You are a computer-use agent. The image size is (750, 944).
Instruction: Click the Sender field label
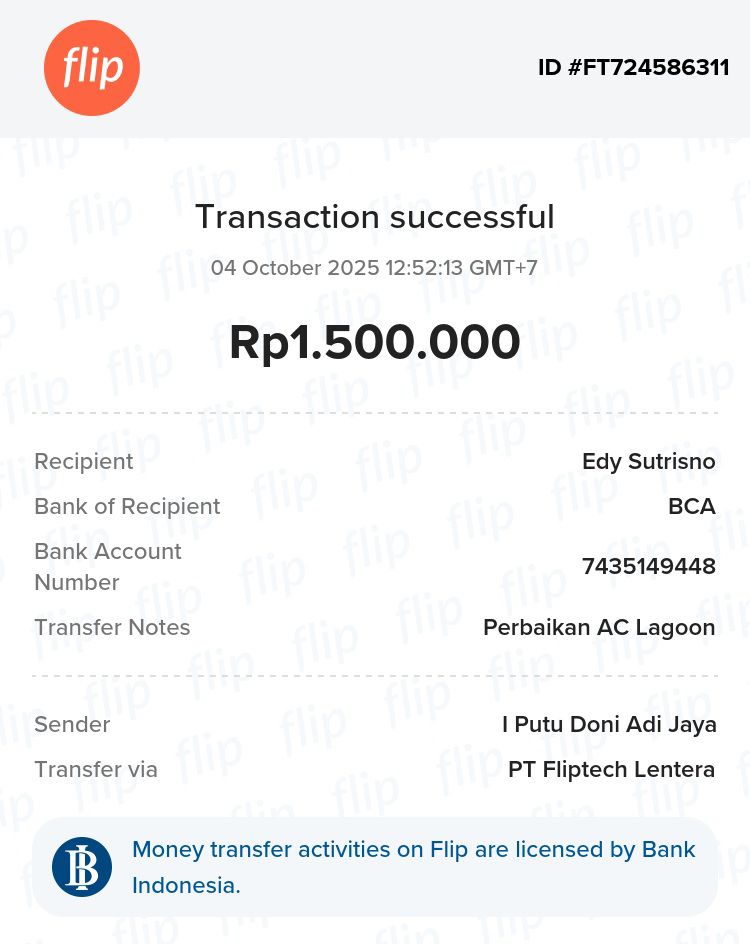tap(72, 724)
